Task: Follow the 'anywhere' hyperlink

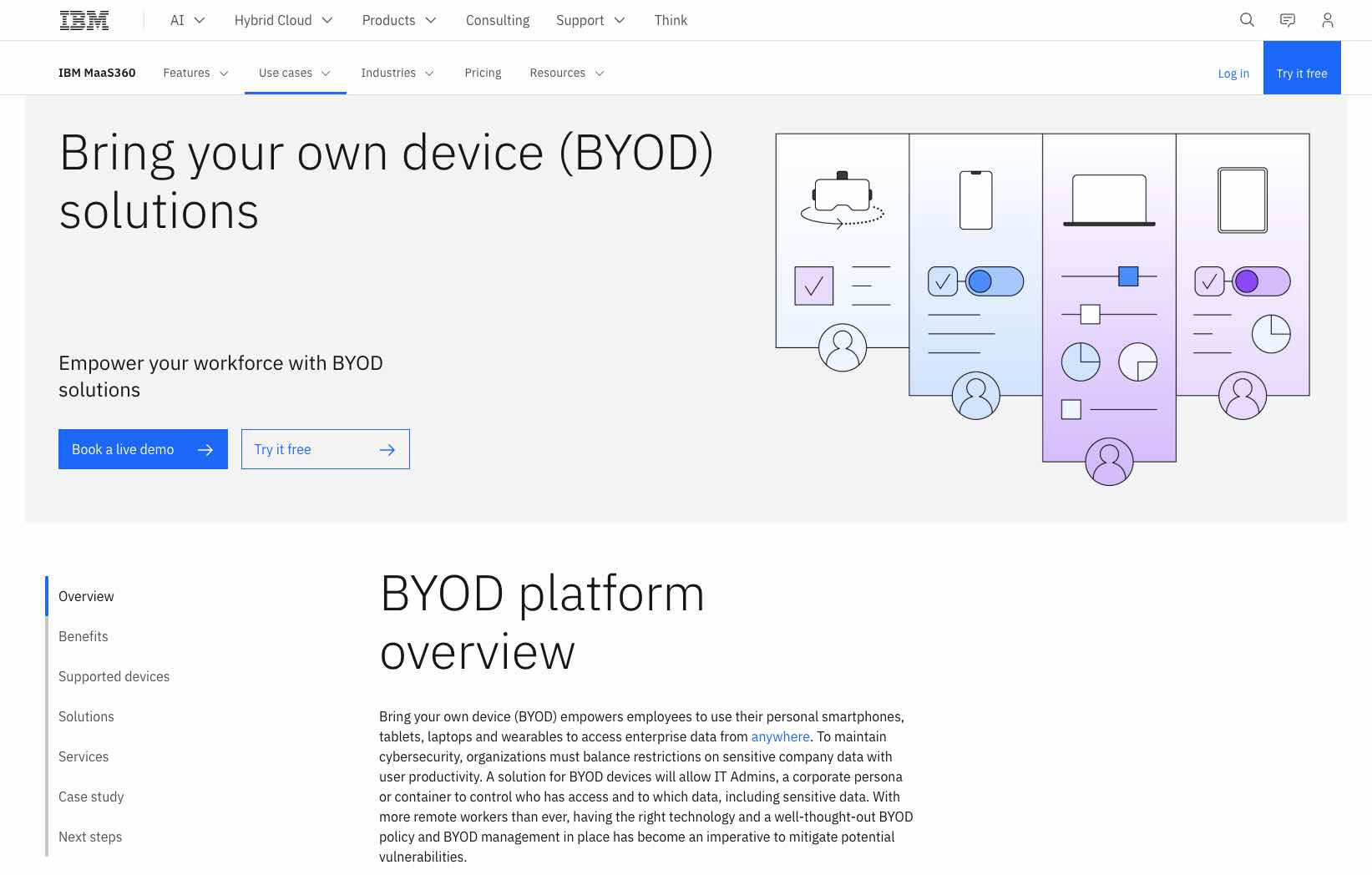Action: coord(780,736)
